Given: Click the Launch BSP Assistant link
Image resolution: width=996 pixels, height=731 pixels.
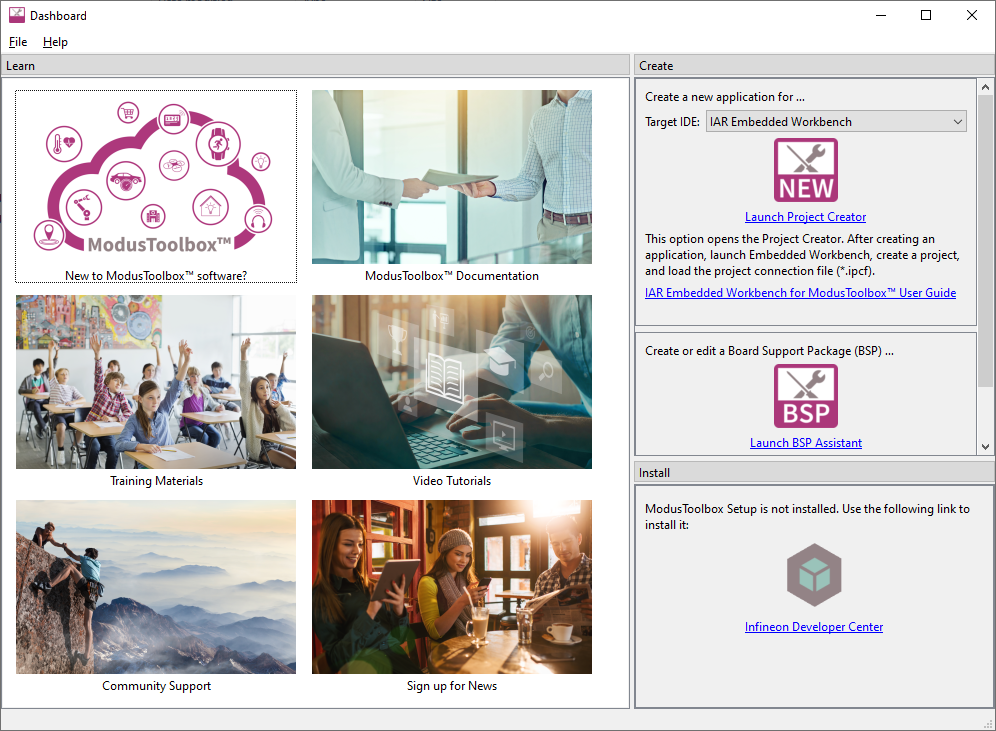Looking at the screenshot, I should click(x=805, y=443).
